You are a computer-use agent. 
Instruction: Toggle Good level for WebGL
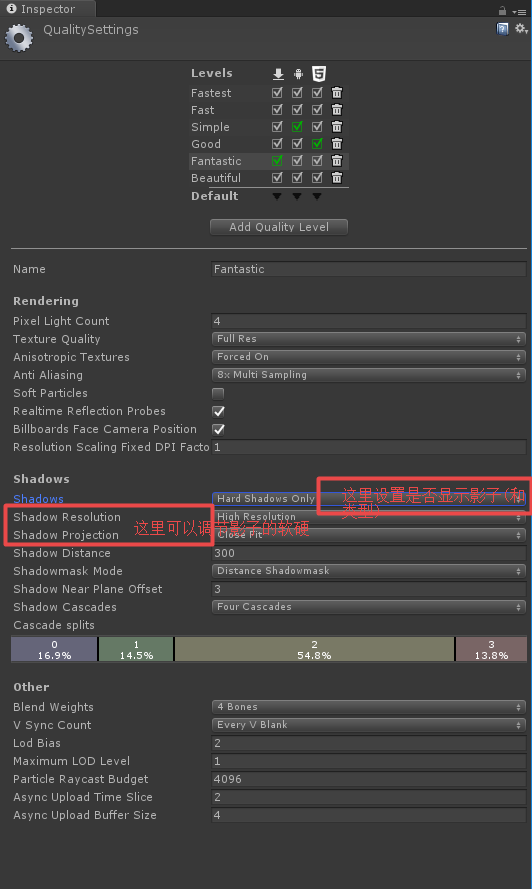317,143
